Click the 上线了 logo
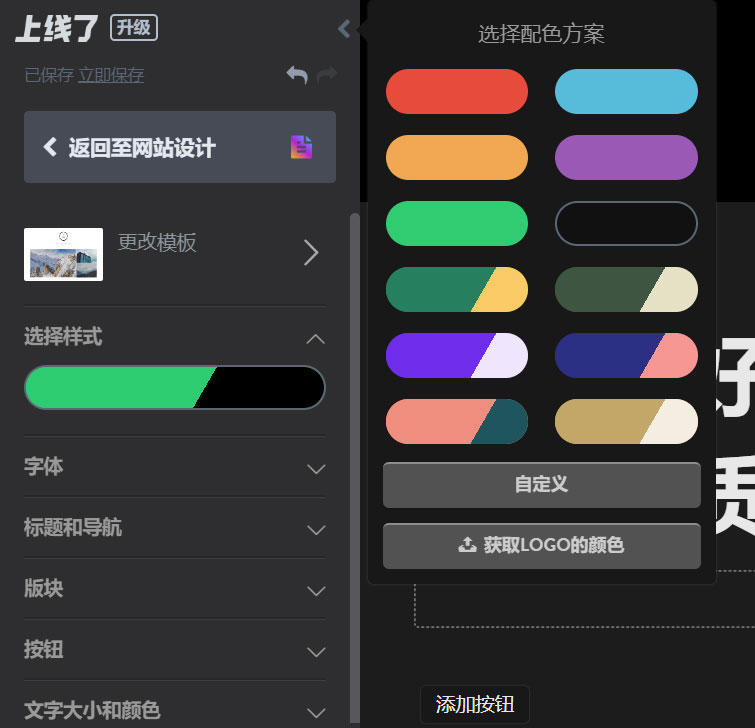 (x=56, y=28)
